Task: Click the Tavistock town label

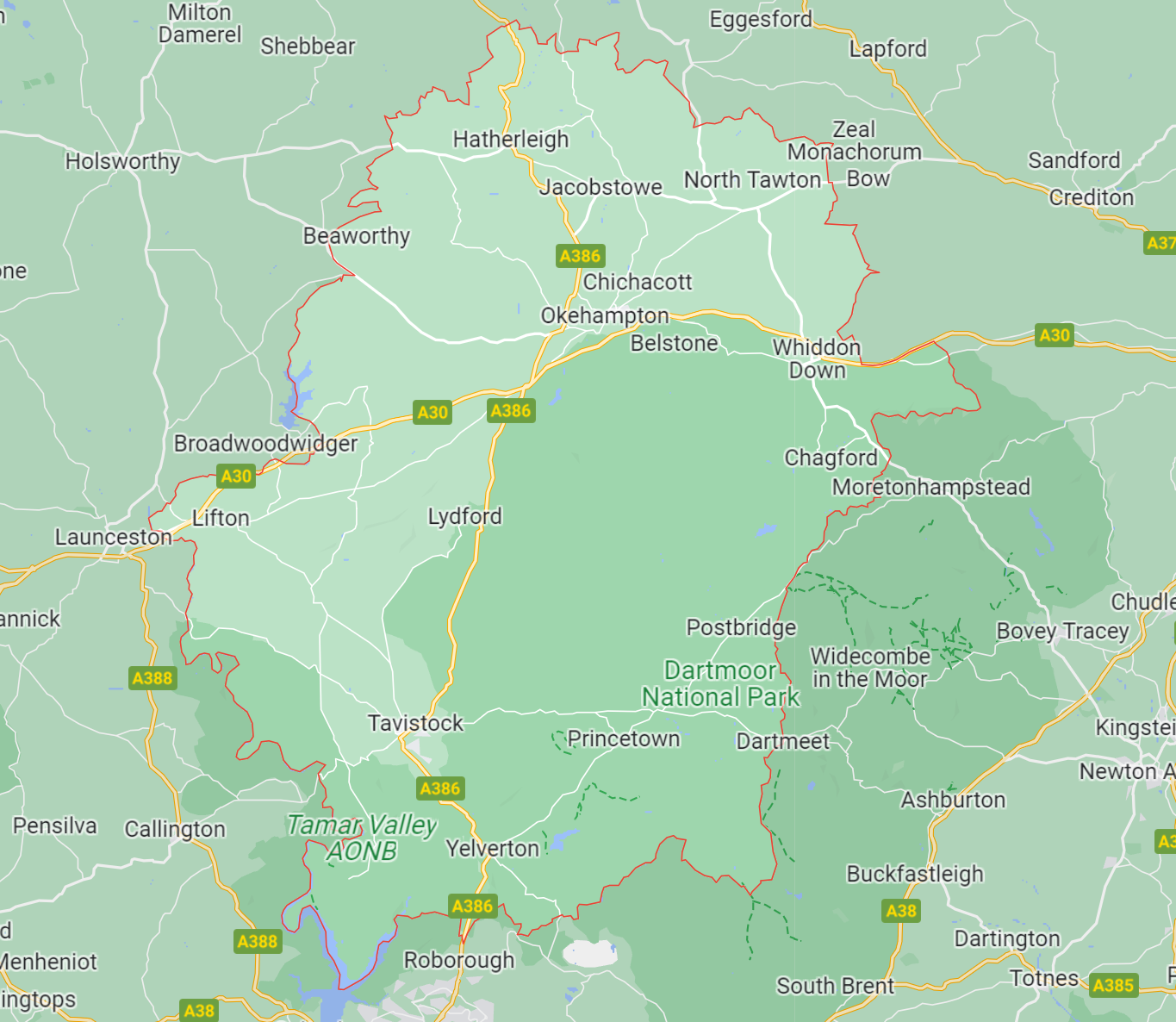Action: (x=415, y=723)
